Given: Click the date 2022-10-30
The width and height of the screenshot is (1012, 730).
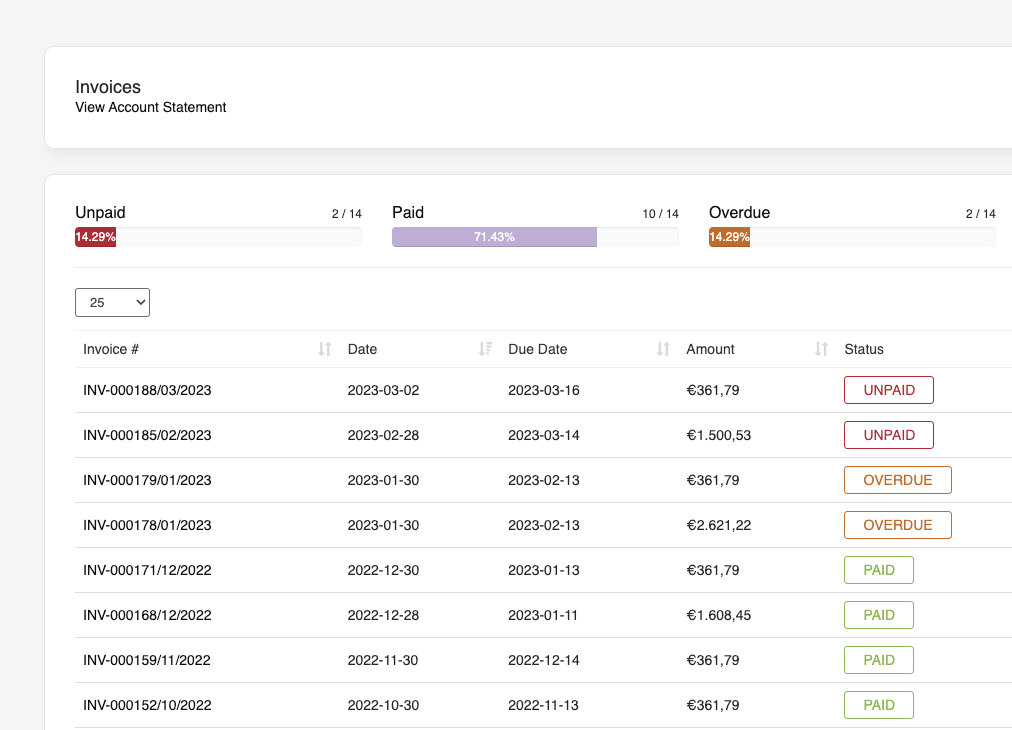Looking at the screenshot, I should point(383,705).
